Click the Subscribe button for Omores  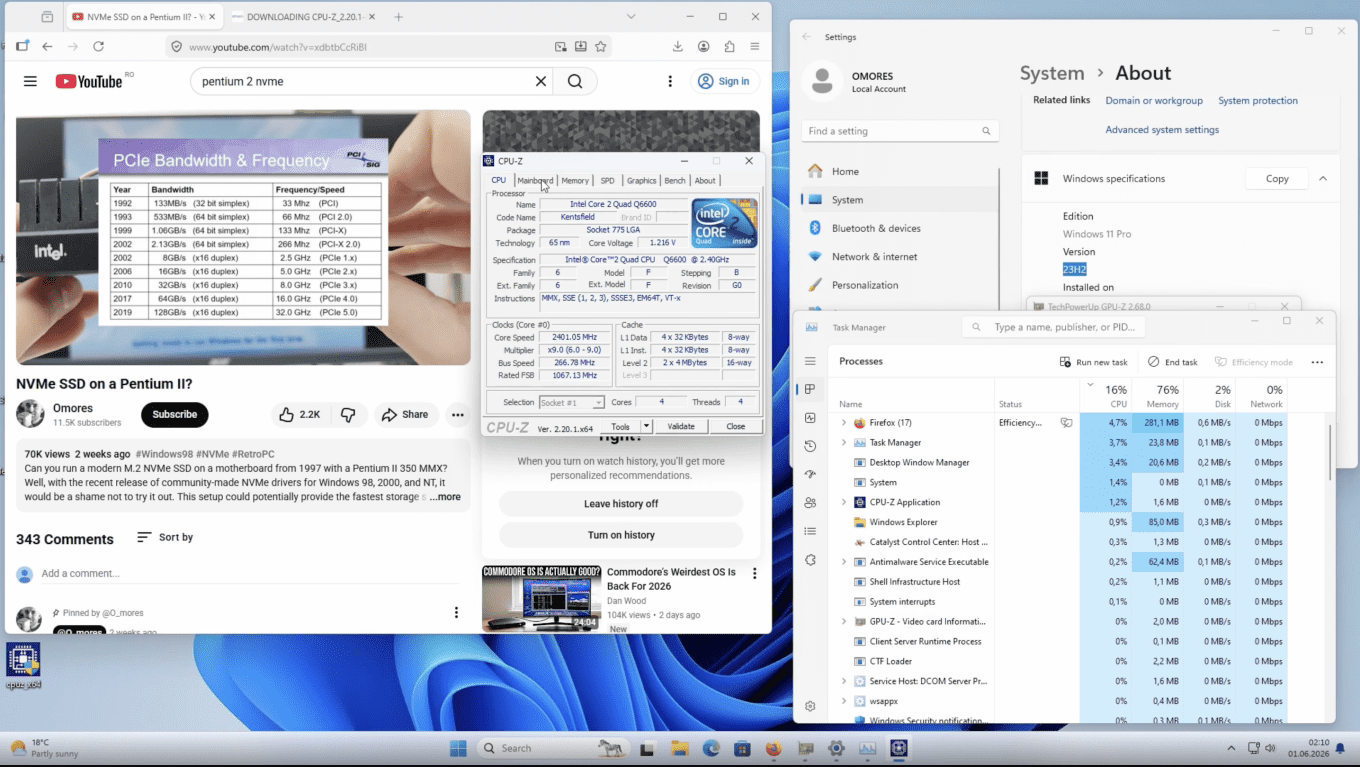point(175,414)
